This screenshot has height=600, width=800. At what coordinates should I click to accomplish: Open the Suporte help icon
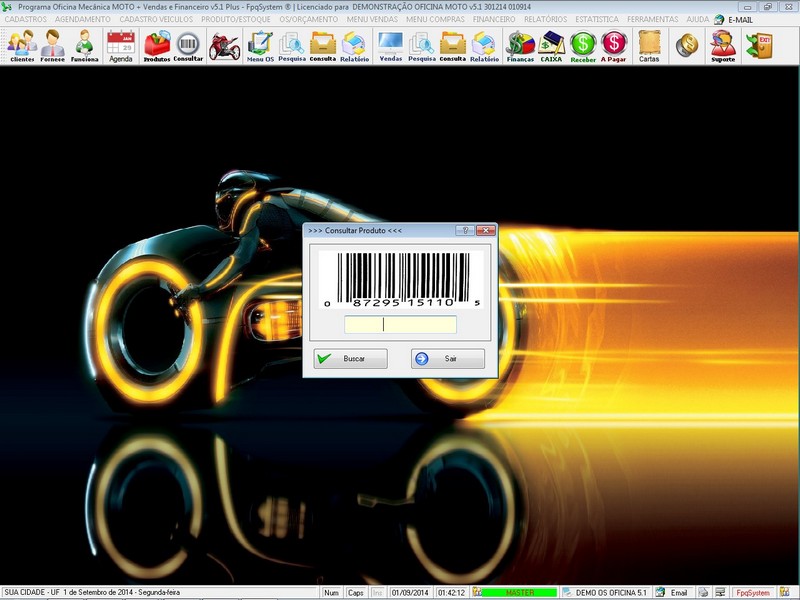pyautogui.click(x=722, y=46)
